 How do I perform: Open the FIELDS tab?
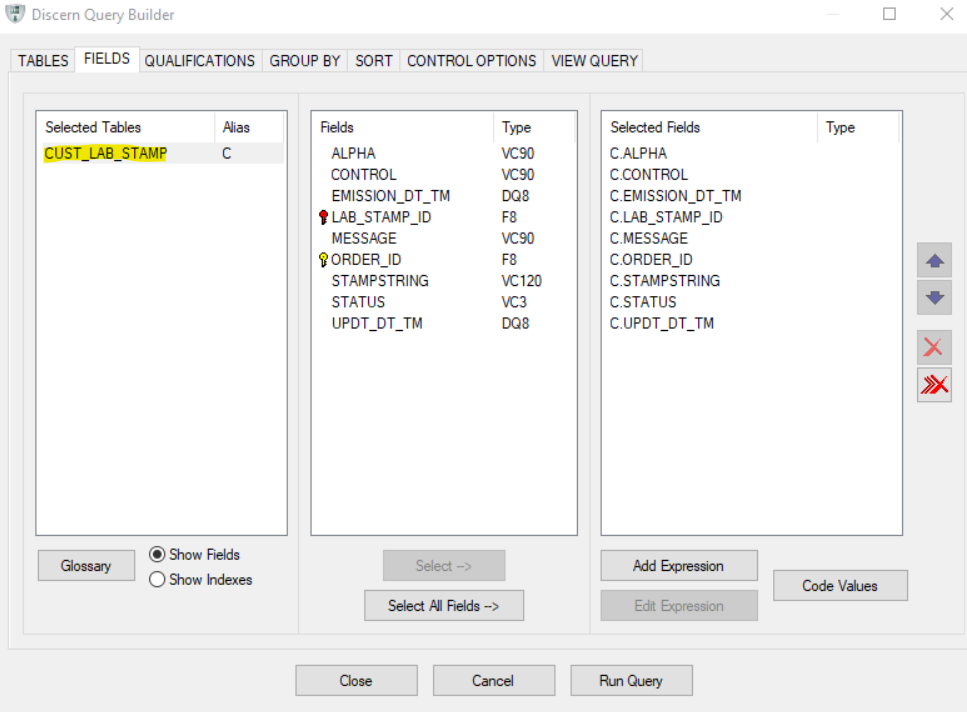(x=107, y=59)
